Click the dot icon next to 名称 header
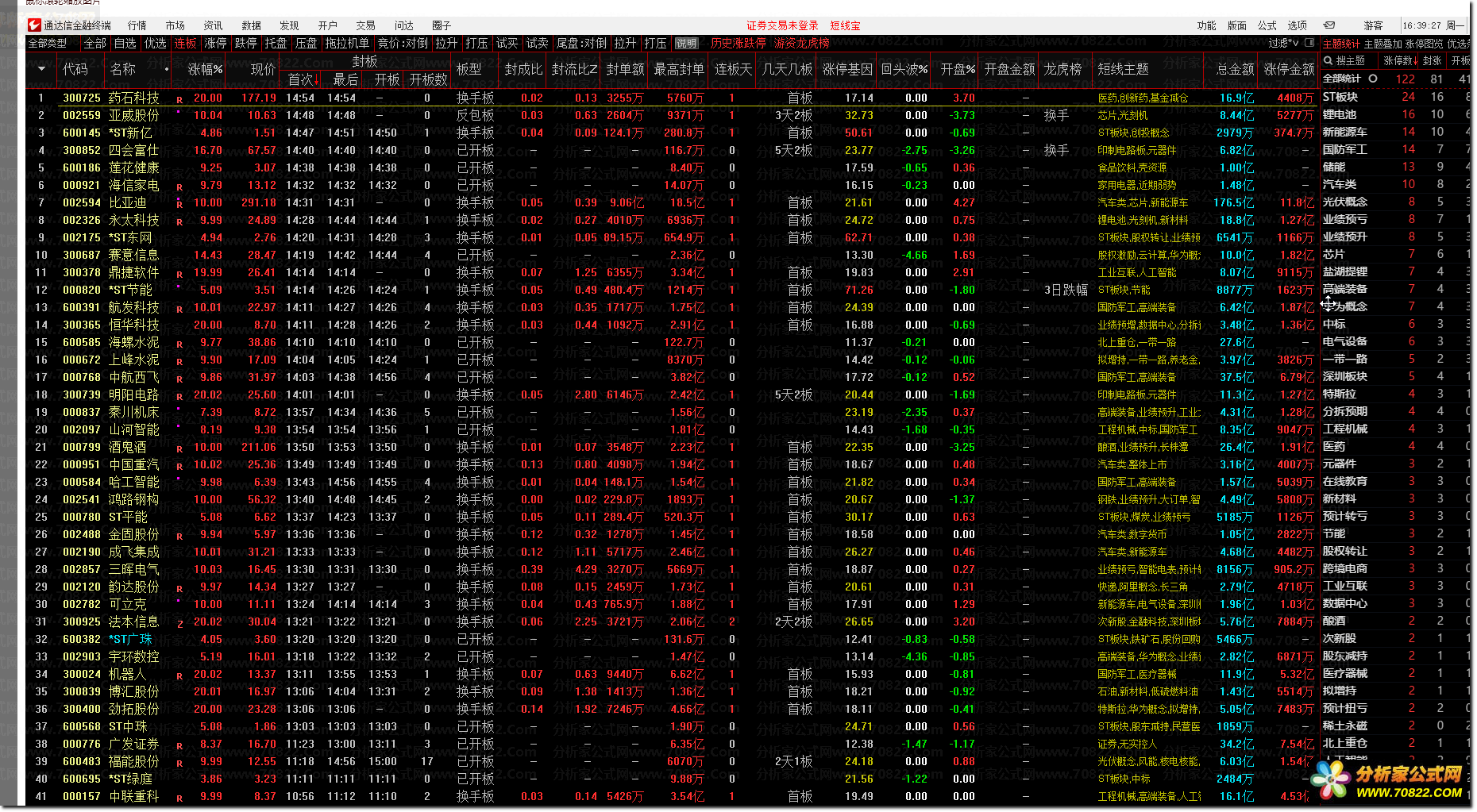Viewport: 1477px width, 812px height. 167,69
